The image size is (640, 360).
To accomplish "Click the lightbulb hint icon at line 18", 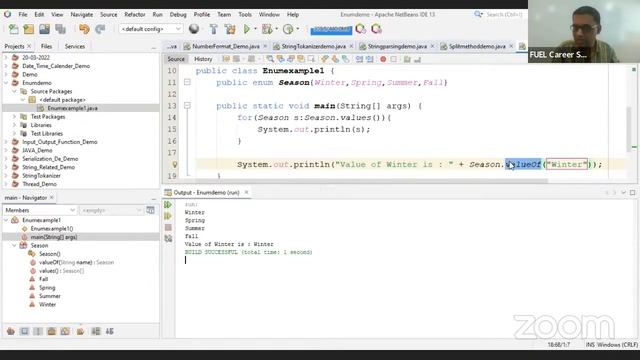I will point(175,164).
